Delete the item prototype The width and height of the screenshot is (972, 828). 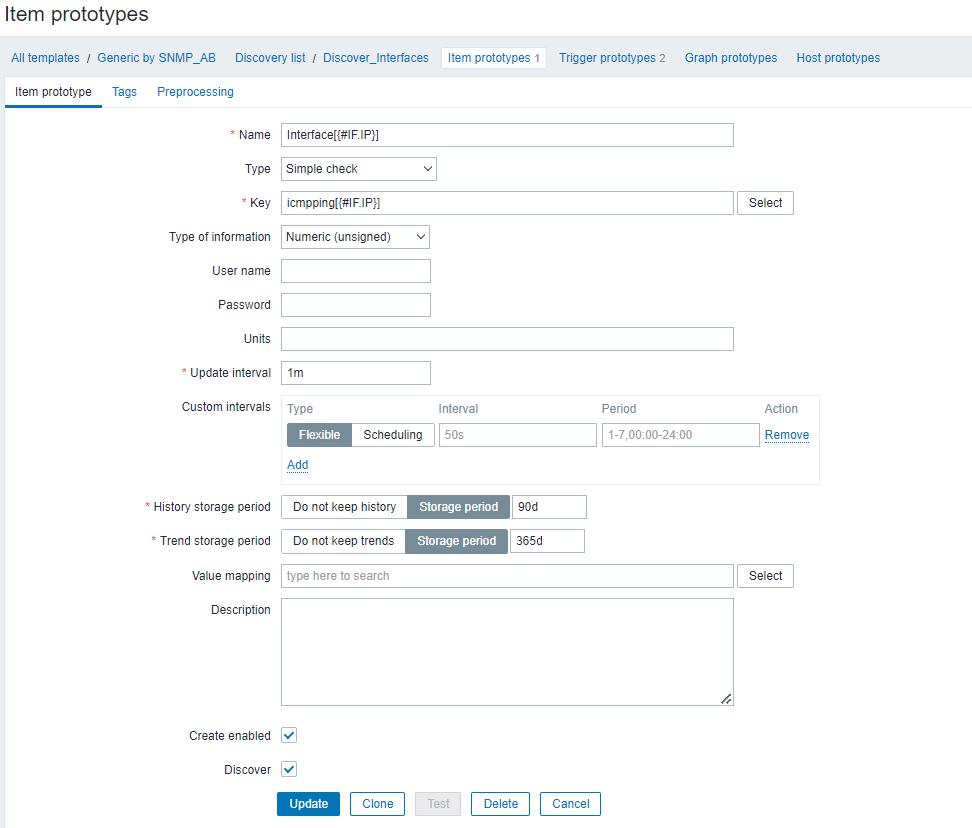click(501, 804)
